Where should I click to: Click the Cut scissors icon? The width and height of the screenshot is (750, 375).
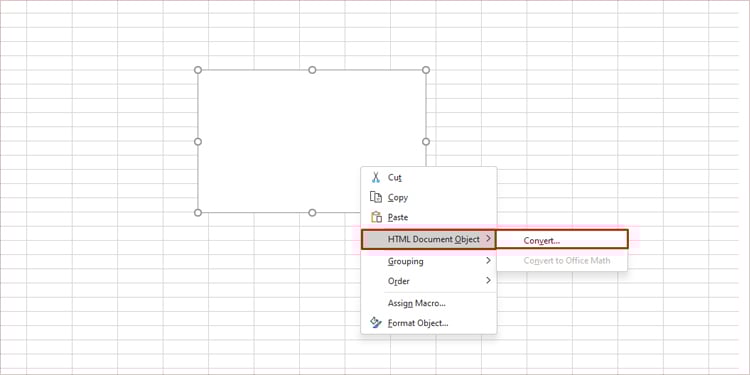[x=375, y=177]
